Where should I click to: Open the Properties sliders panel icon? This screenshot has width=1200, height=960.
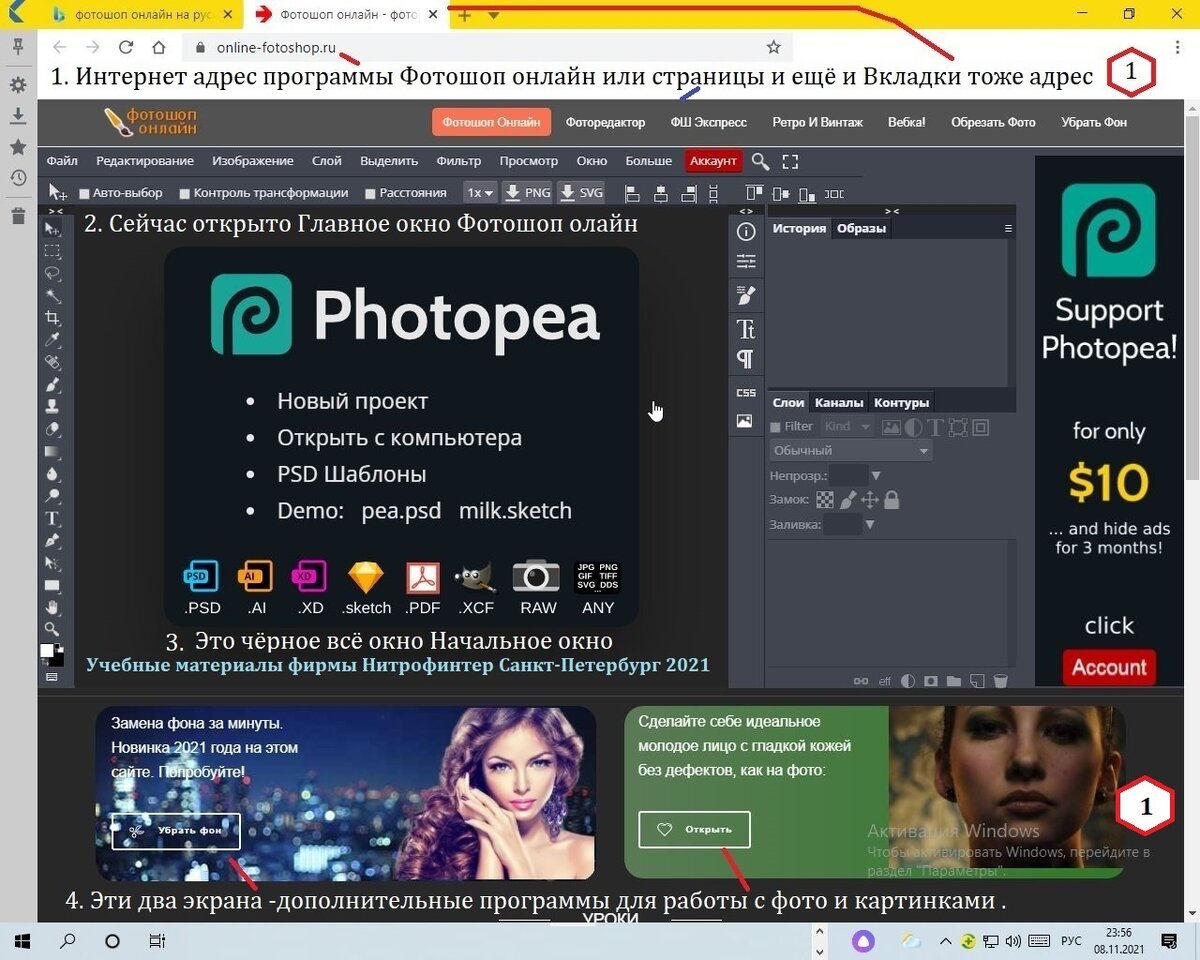click(746, 262)
